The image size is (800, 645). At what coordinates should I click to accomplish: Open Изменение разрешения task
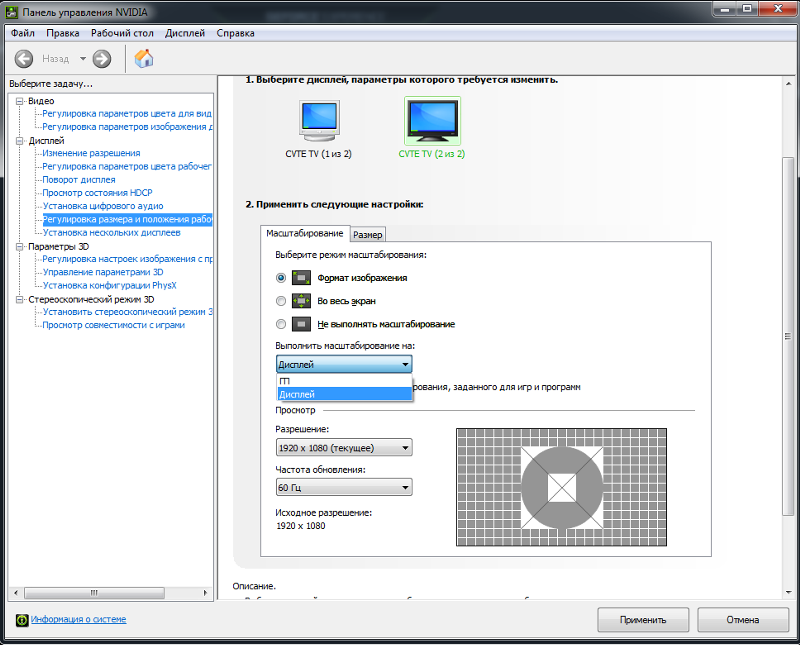pyautogui.click(x=91, y=153)
